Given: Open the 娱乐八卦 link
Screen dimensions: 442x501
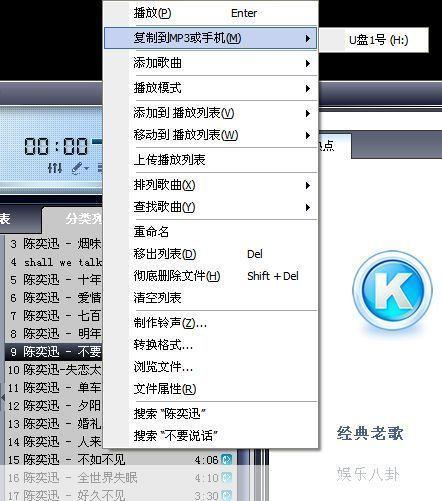Looking at the screenshot, I should click(368, 474).
